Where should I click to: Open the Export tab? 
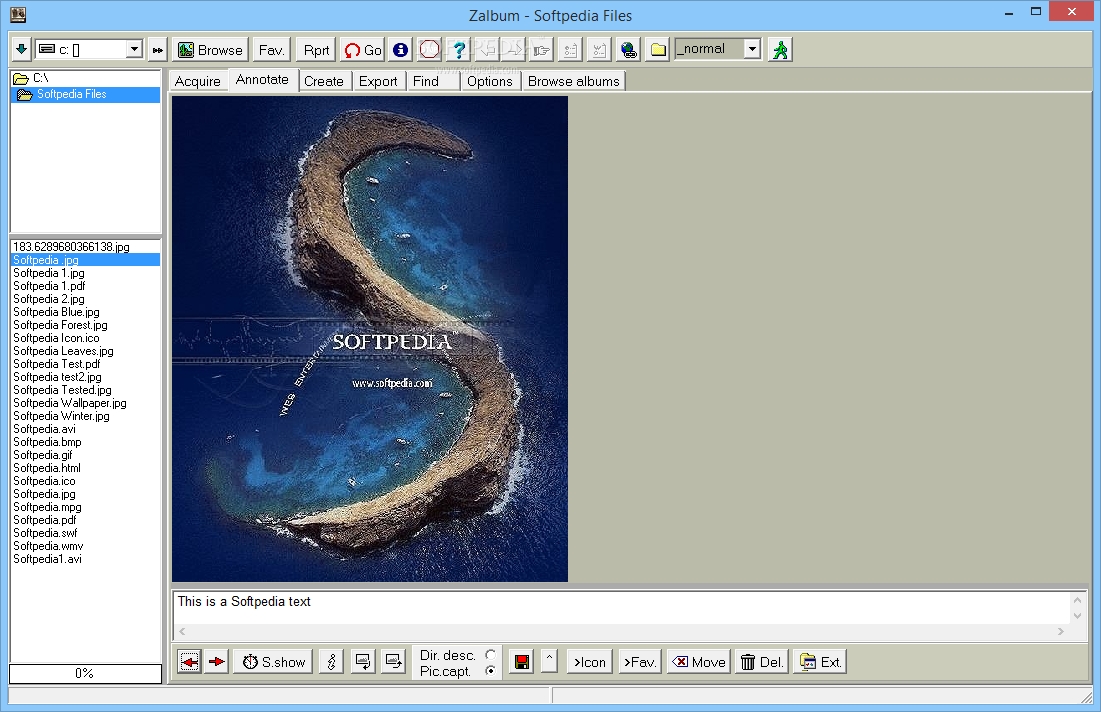click(x=378, y=81)
